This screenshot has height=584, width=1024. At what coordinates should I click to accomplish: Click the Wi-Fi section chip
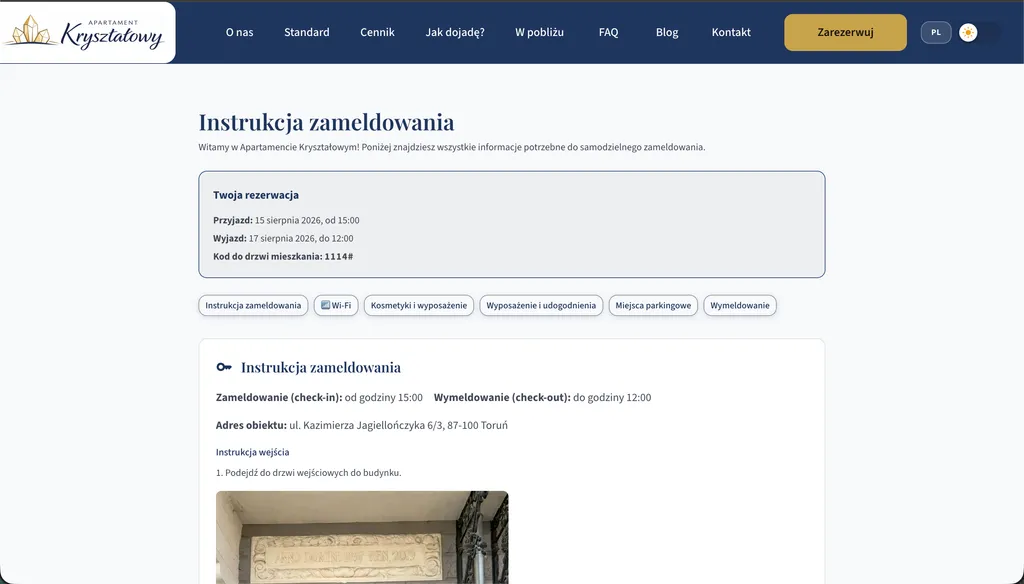tap(336, 305)
